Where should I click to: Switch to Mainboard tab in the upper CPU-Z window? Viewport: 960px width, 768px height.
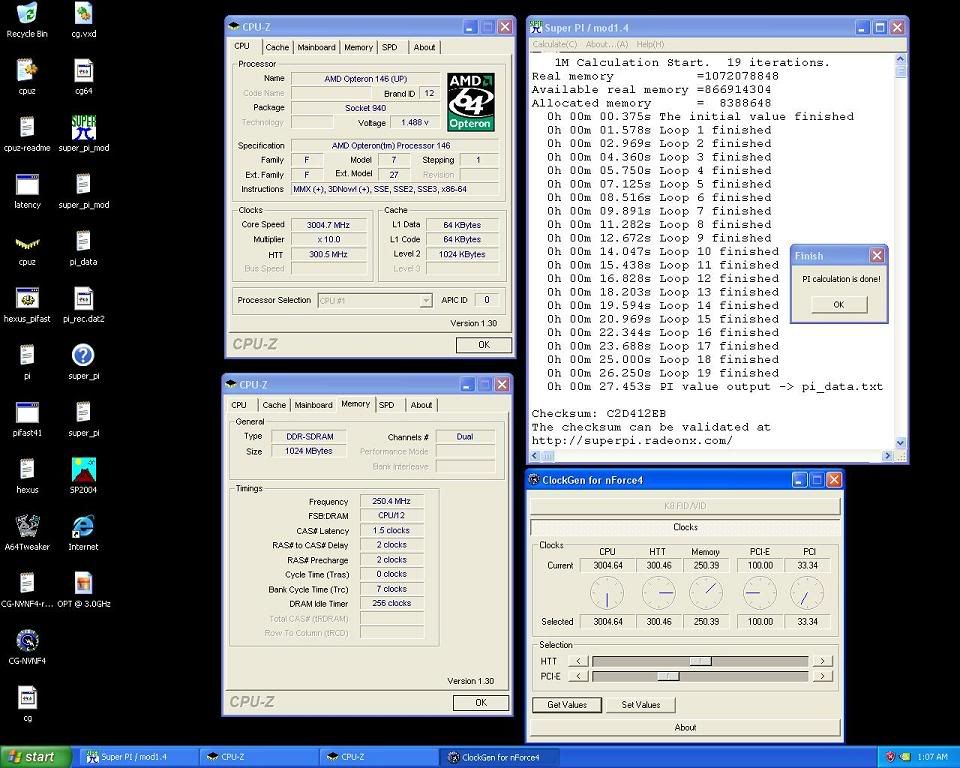coord(316,47)
